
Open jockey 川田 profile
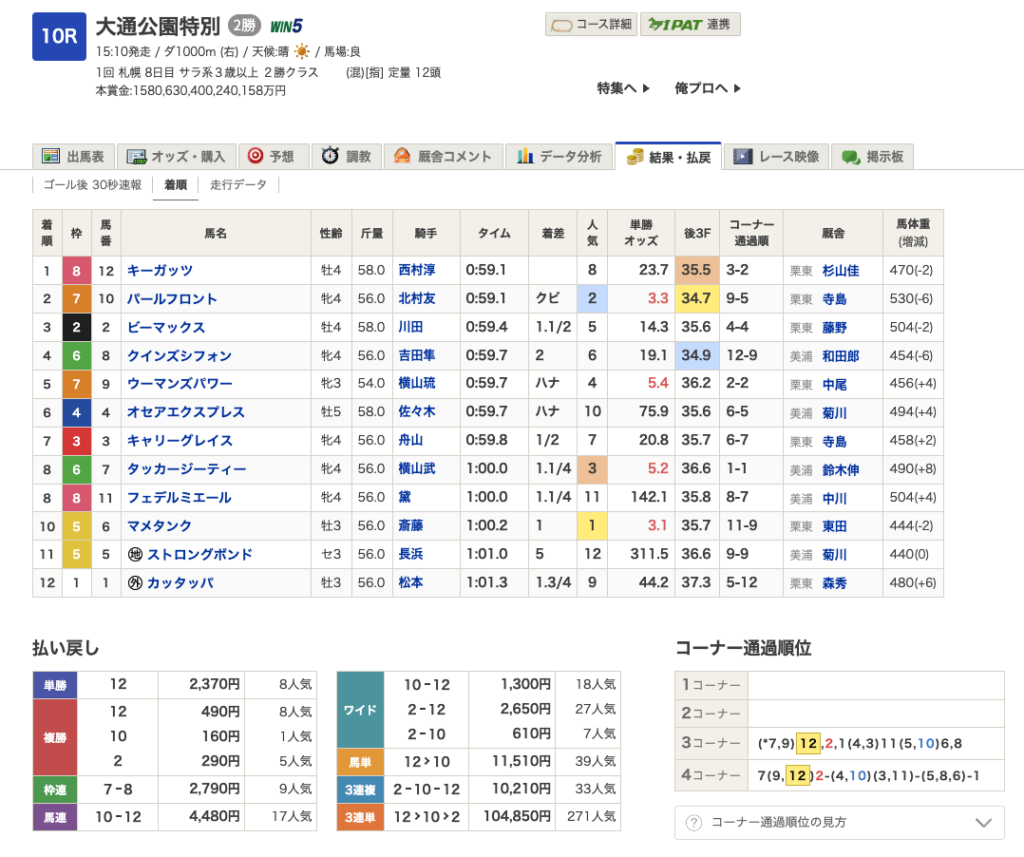click(x=411, y=327)
